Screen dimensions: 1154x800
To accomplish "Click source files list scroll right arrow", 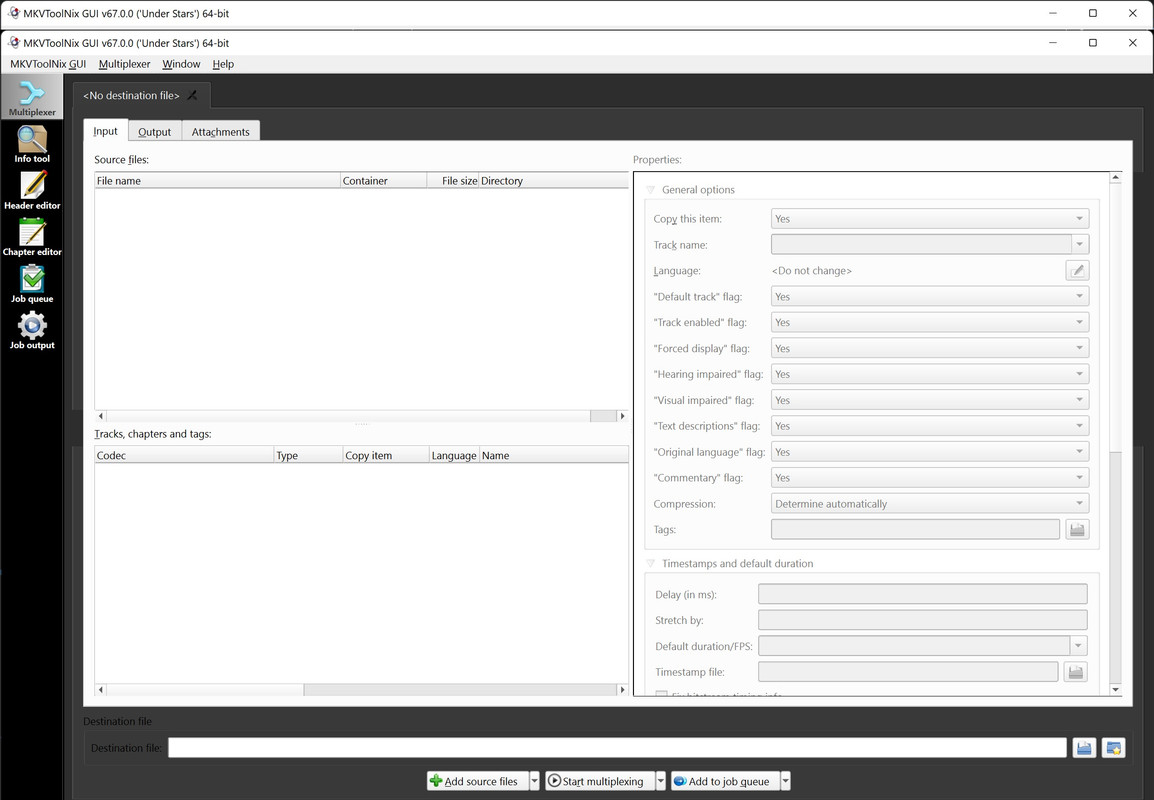I will click(622, 416).
